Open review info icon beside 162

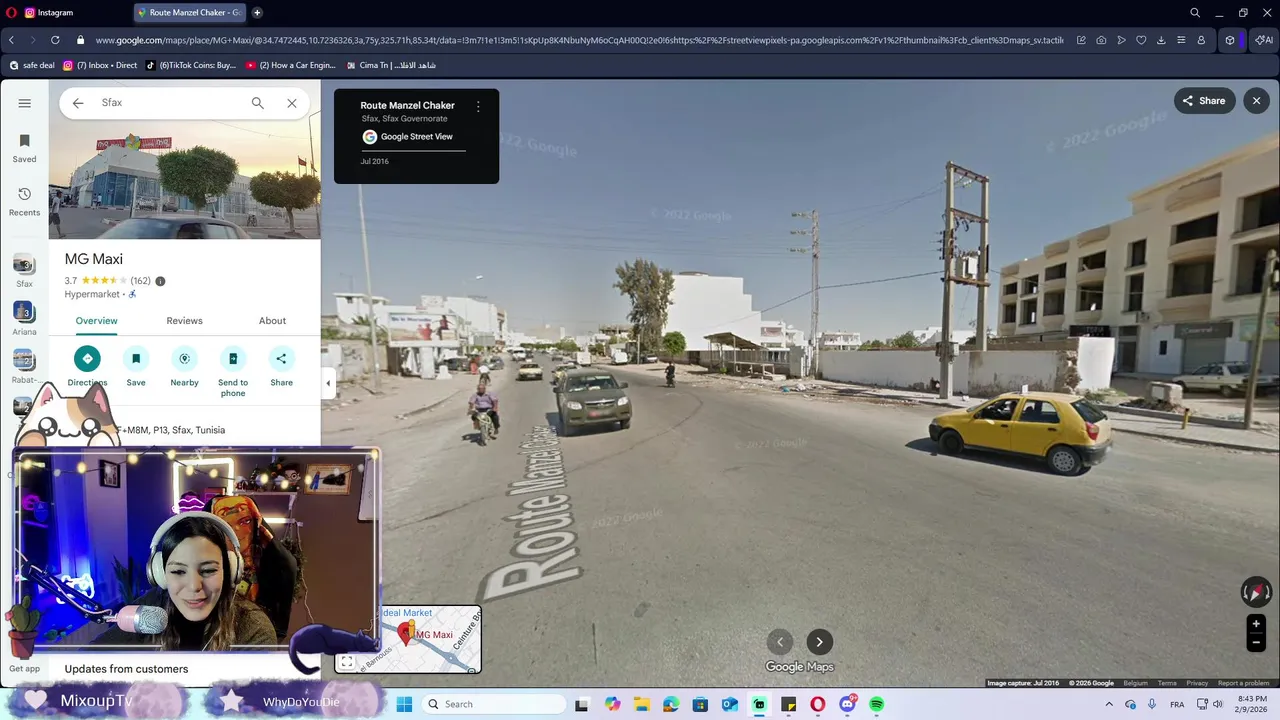tap(160, 281)
